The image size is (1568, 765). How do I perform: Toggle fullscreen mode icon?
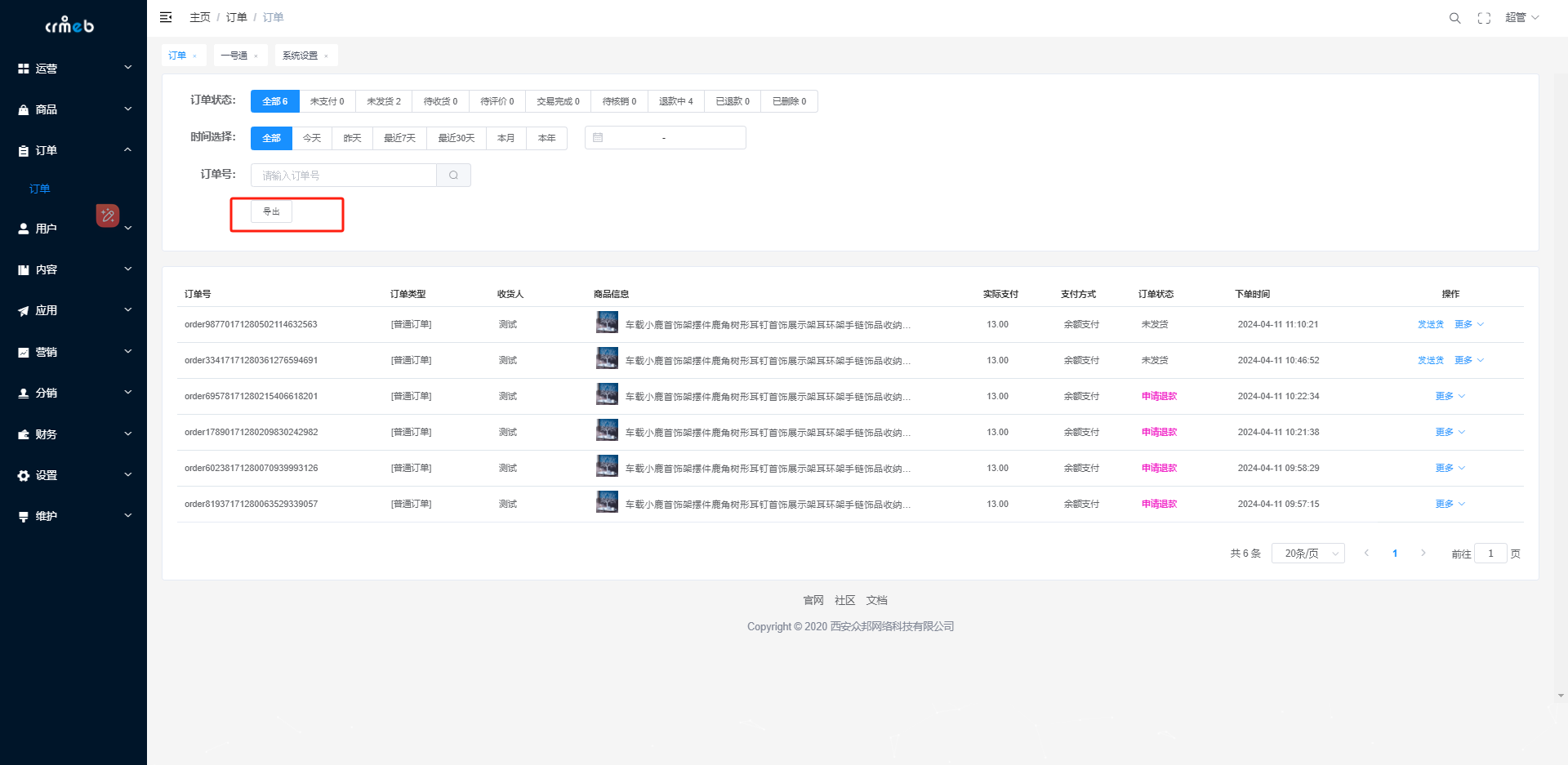1484,18
